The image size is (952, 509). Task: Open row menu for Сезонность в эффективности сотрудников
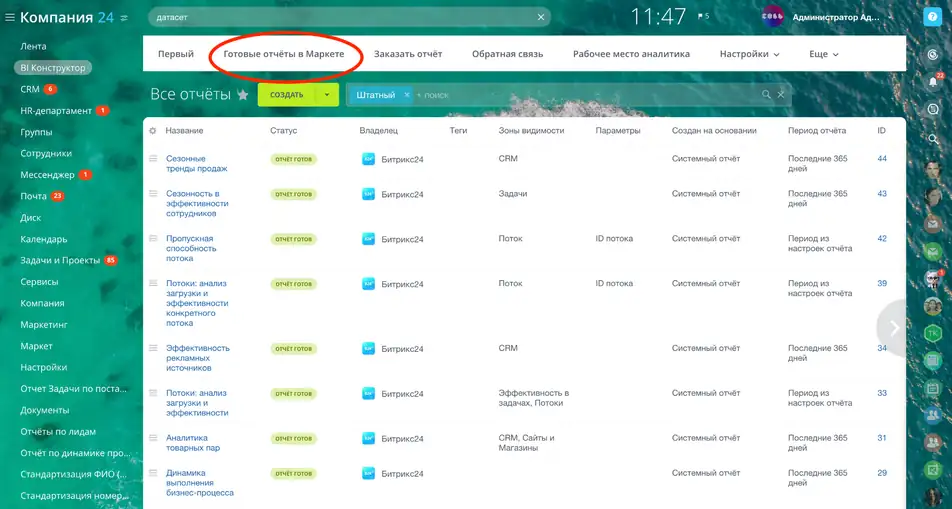click(153, 194)
